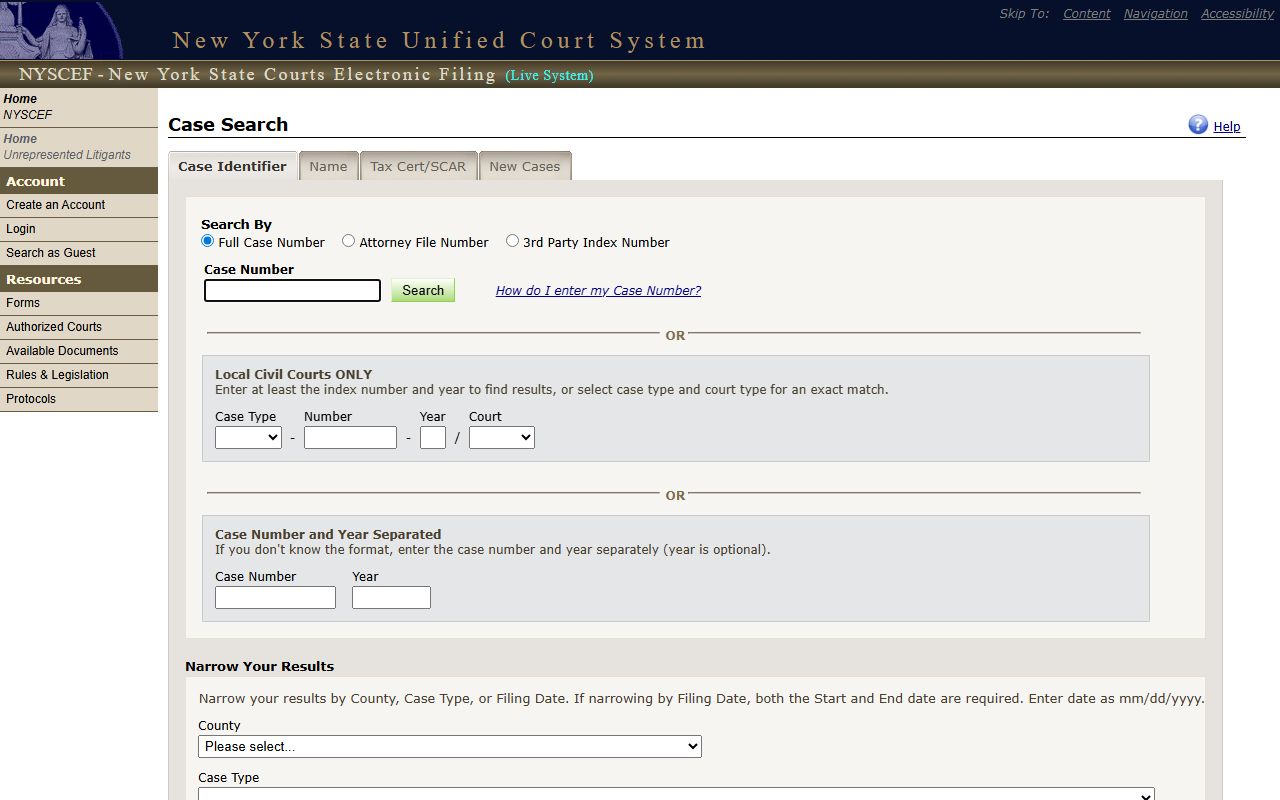Open the Case Type dropdown under Narrow Your Results

tap(676, 794)
